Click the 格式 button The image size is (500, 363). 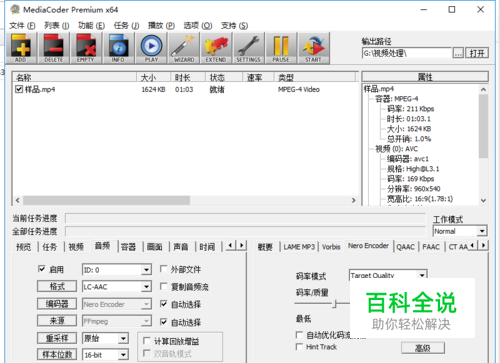point(57,286)
